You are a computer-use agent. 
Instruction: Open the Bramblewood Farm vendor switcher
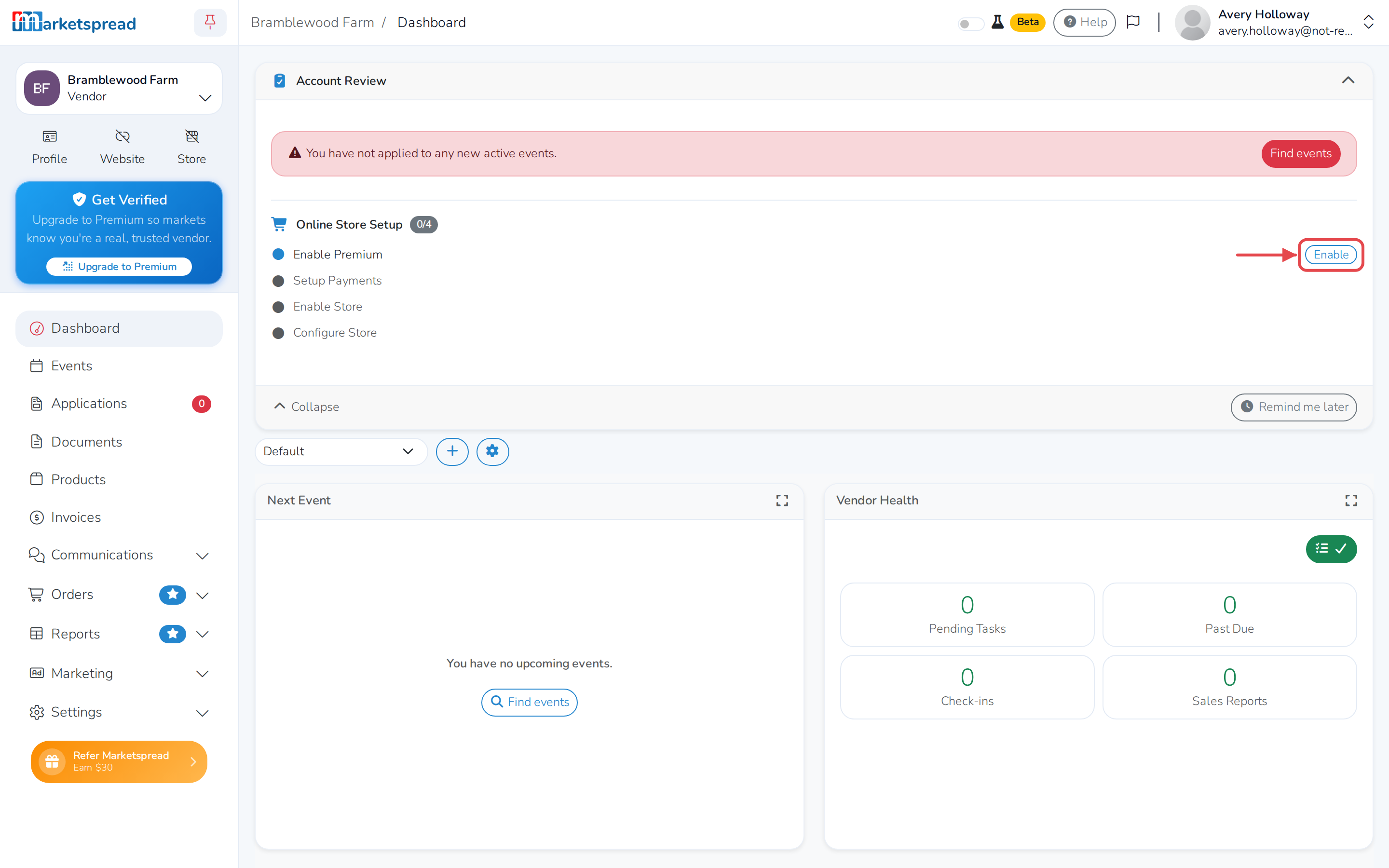click(x=119, y=88)
